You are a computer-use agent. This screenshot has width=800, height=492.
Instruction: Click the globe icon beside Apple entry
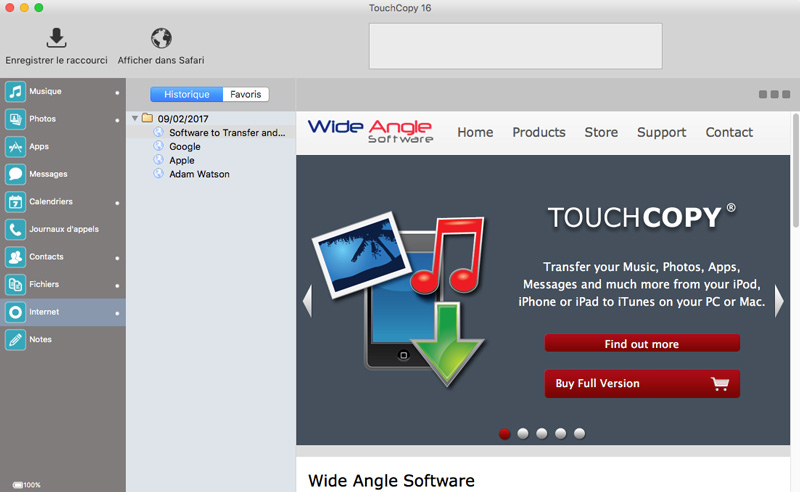[x=159, y=160]
